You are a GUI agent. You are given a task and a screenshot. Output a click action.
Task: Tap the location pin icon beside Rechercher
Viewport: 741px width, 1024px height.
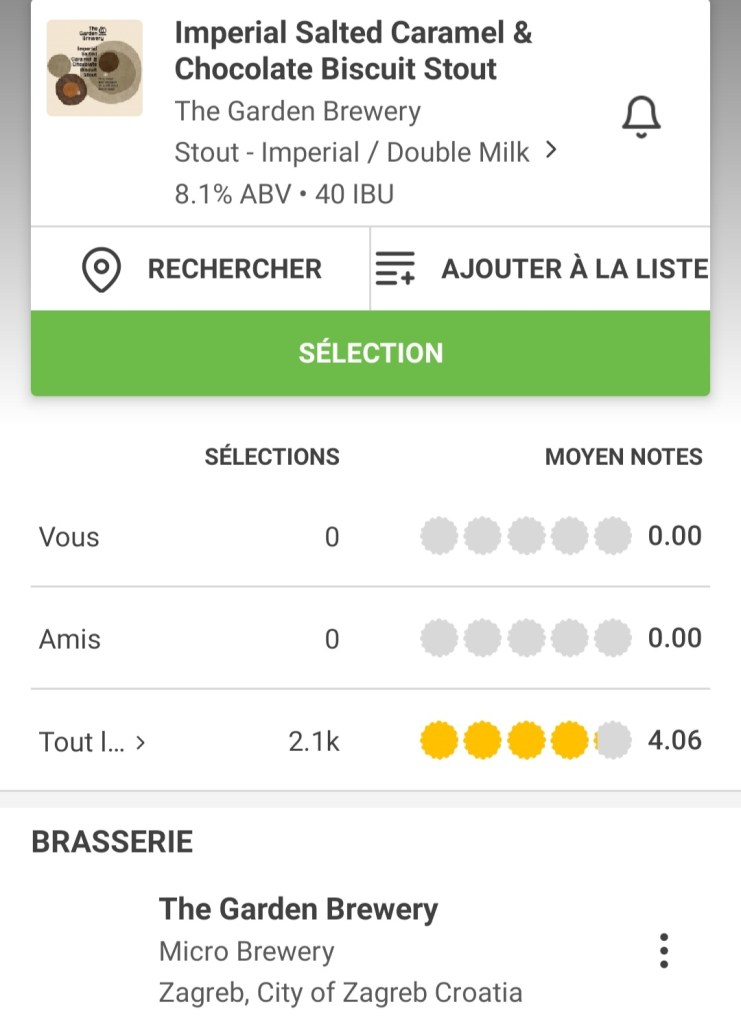tap(101, 270)
